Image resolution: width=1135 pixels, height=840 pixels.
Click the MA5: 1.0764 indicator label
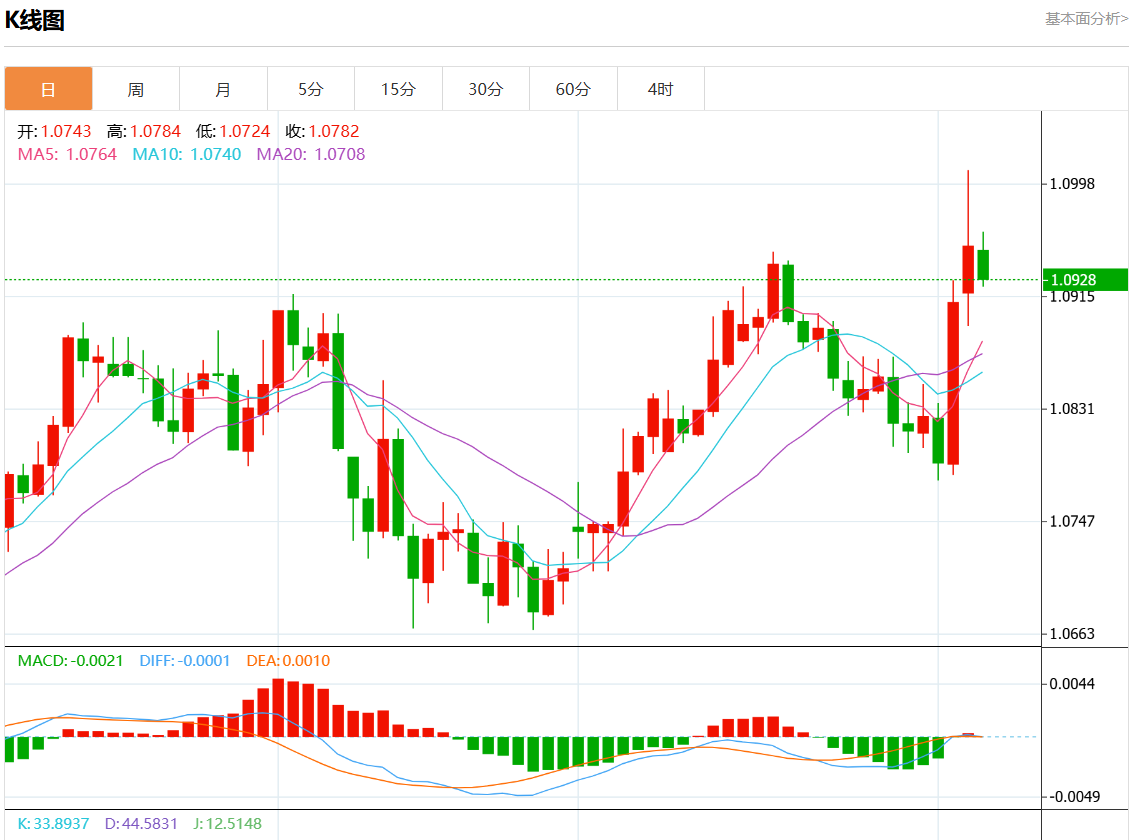(67, 154)
